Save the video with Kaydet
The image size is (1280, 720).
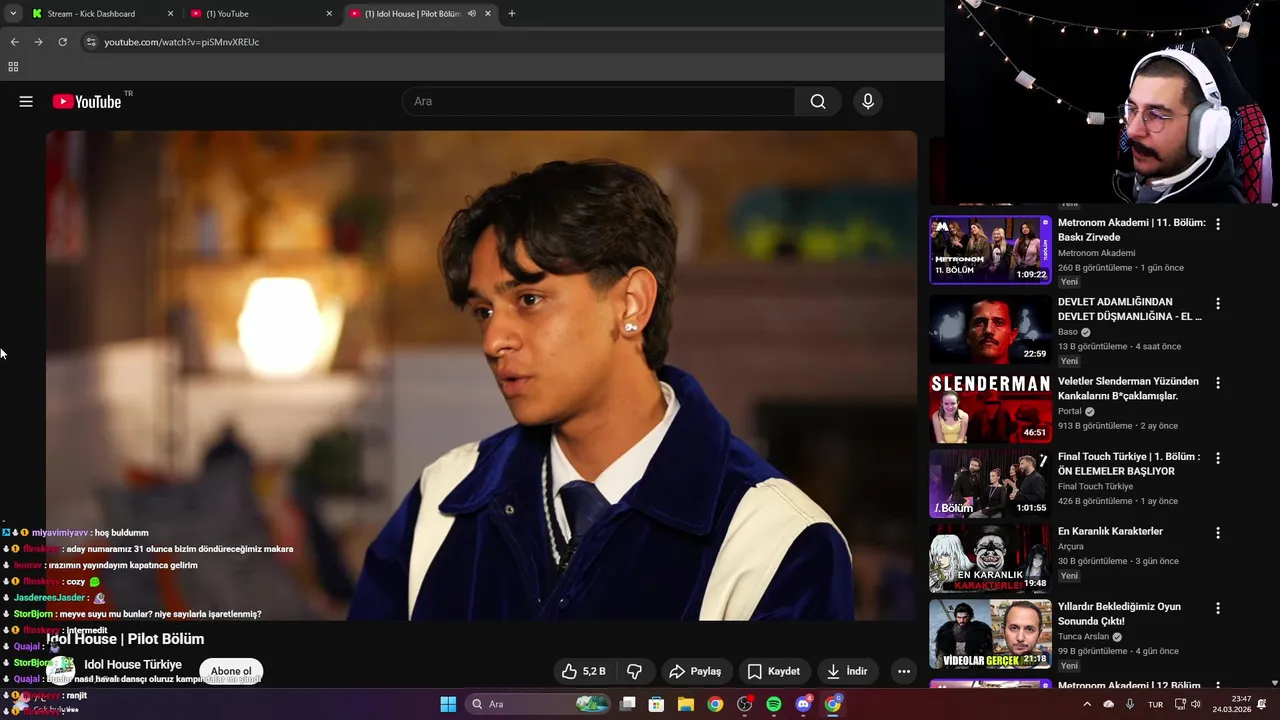774,671
